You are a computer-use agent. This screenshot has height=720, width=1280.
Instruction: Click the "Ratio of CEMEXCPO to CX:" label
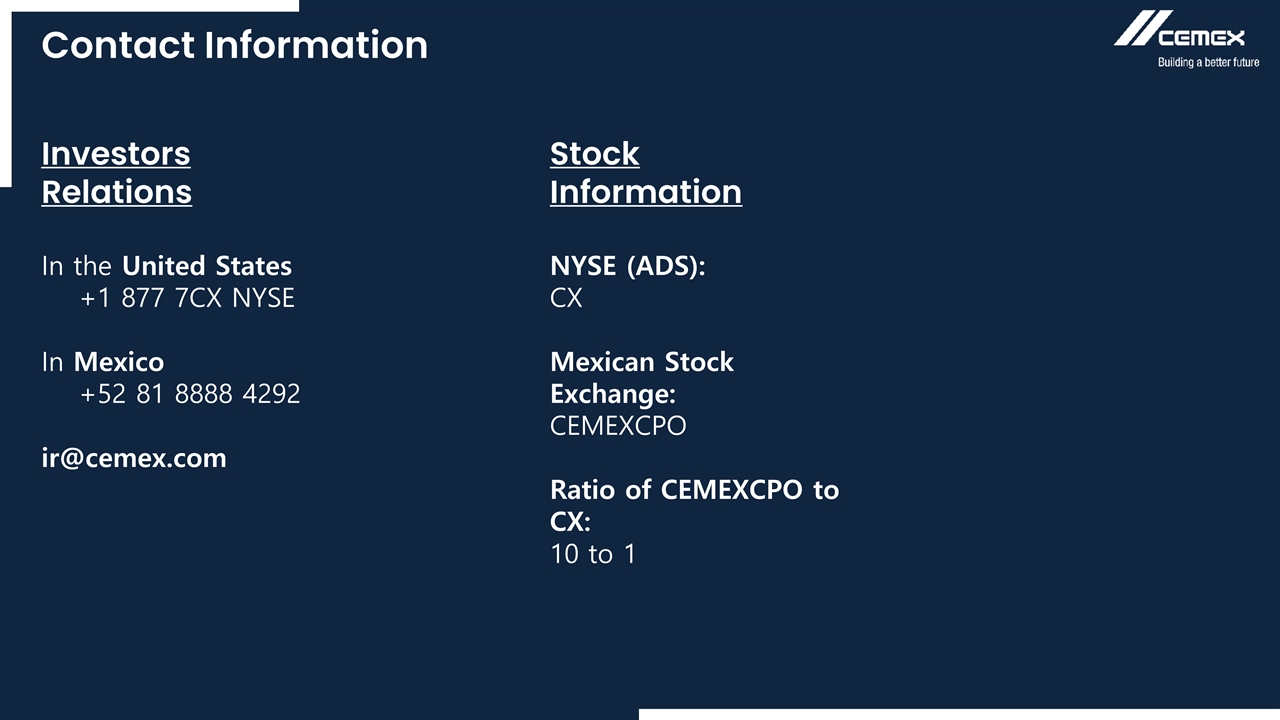[694, 505]
